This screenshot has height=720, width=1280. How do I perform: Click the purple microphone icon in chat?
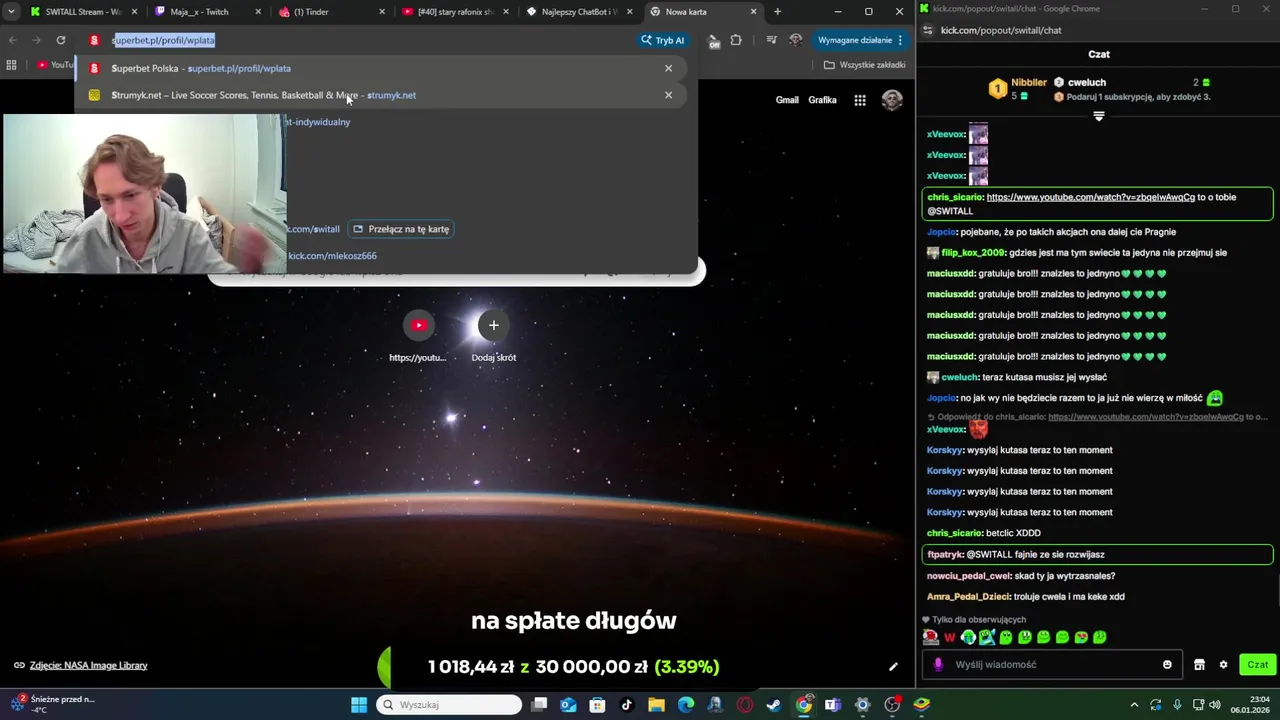[x=938, y=664]
